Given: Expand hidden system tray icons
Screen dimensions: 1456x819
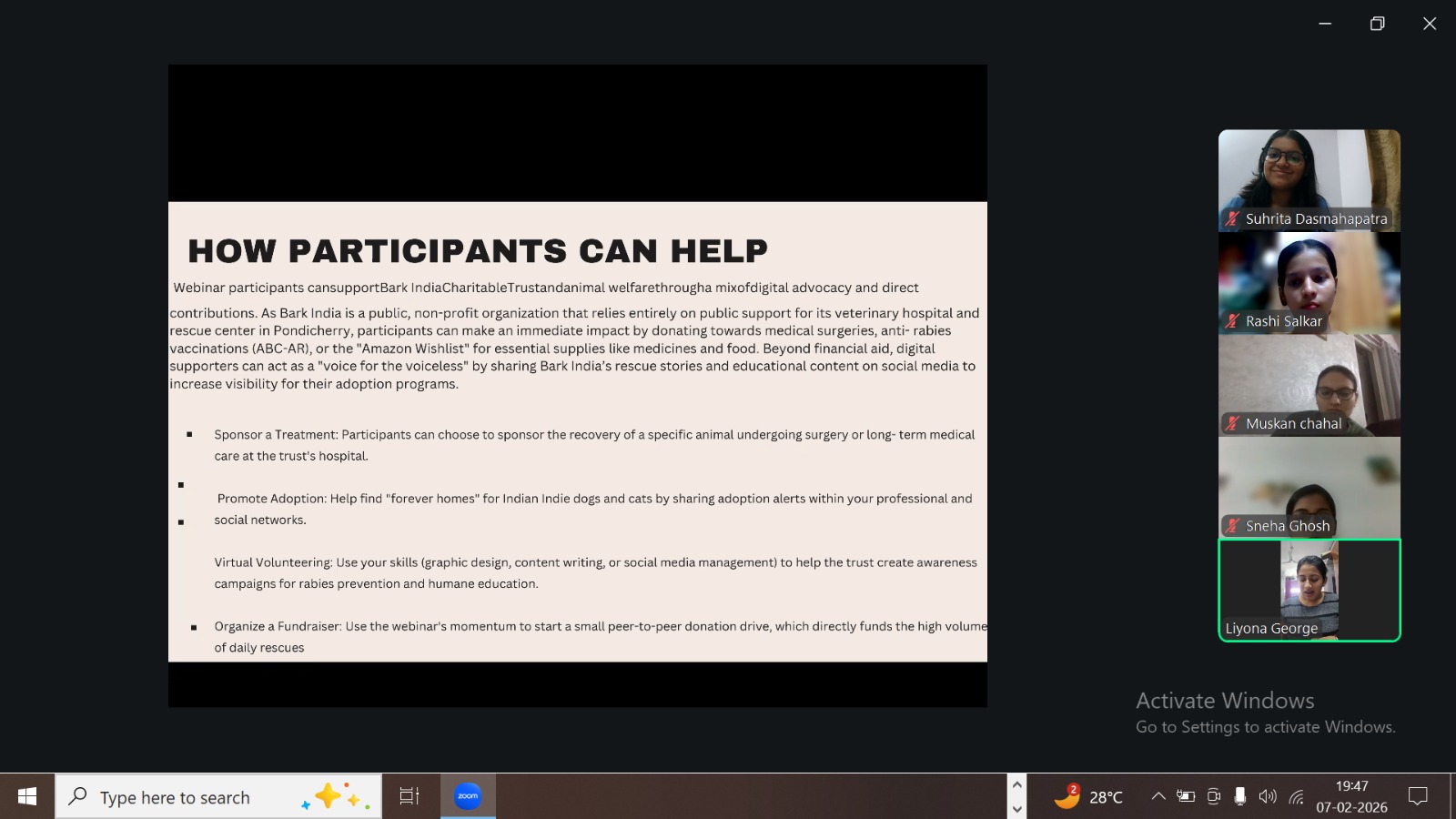Looking at the screenshot, I should (1158, 797).
